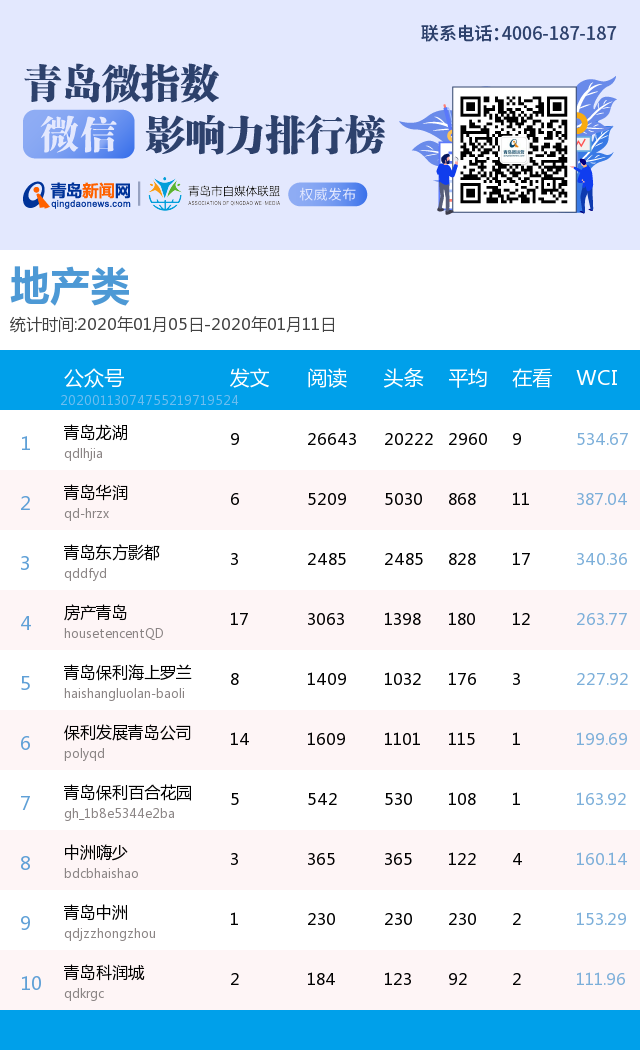
Task: Click the 青岛市自媒体联盟 emblem icon
Action: tap(164, 194)
